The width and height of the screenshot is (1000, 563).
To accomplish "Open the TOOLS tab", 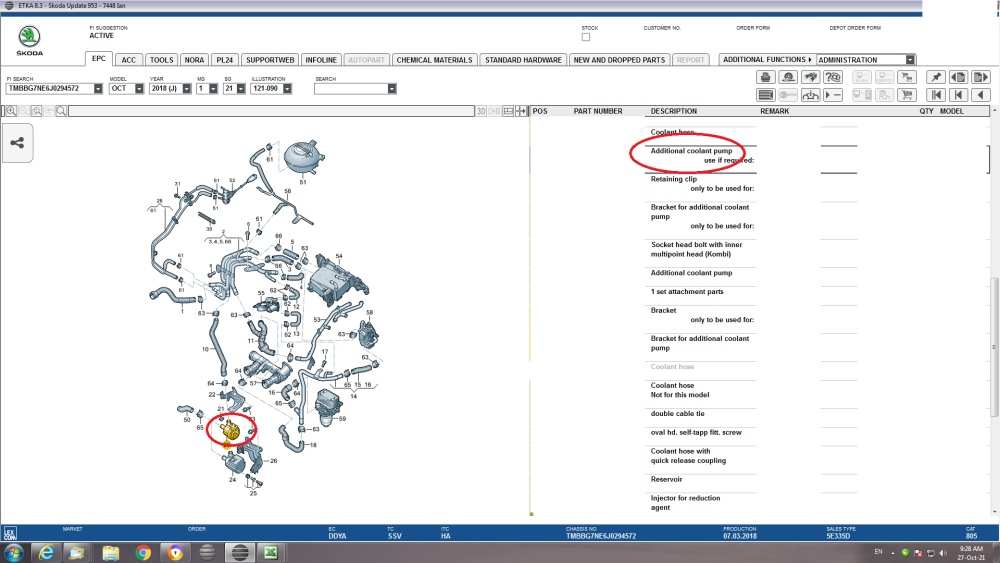I will [161, 60].
